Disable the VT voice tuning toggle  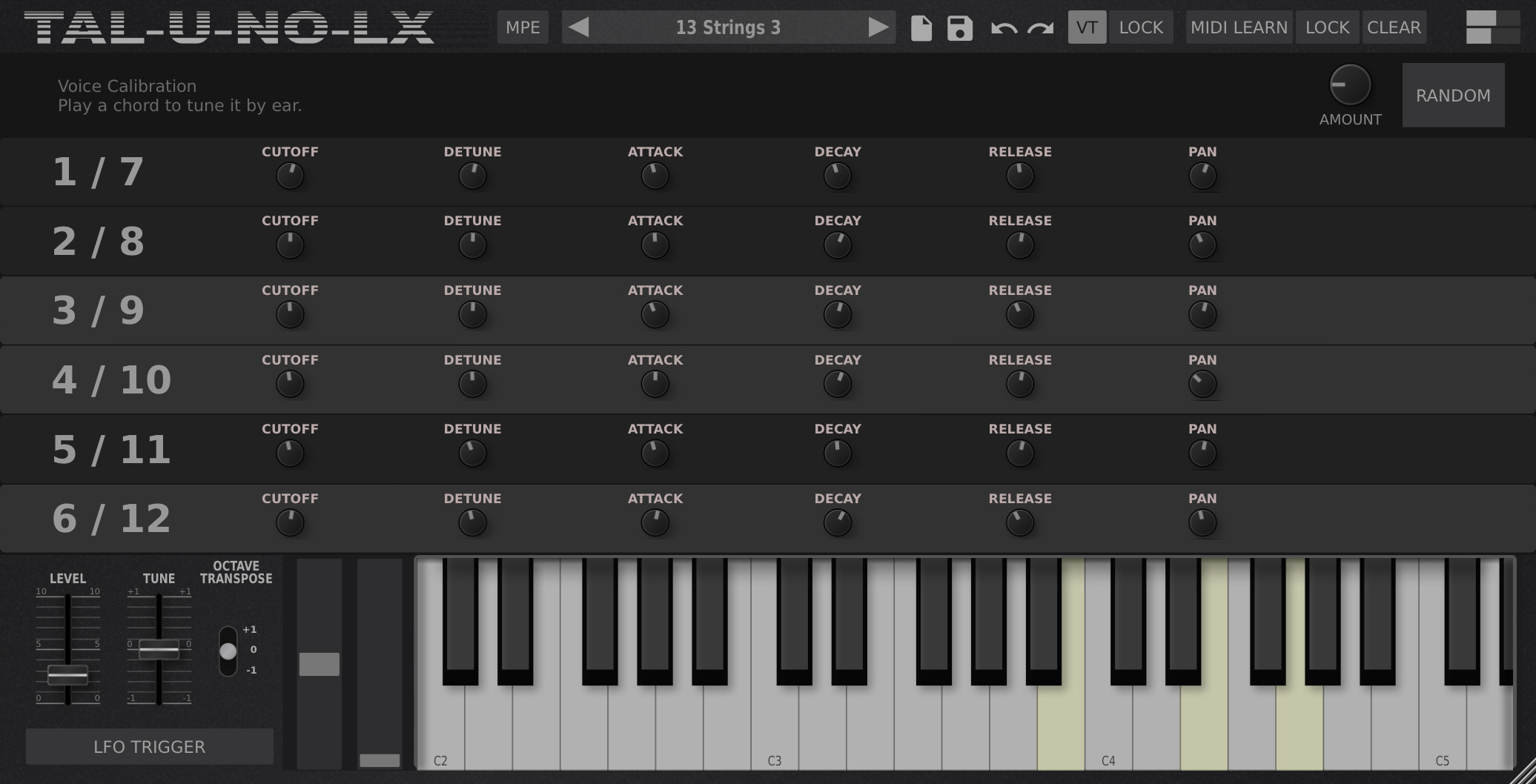(x=1087, y=27)
